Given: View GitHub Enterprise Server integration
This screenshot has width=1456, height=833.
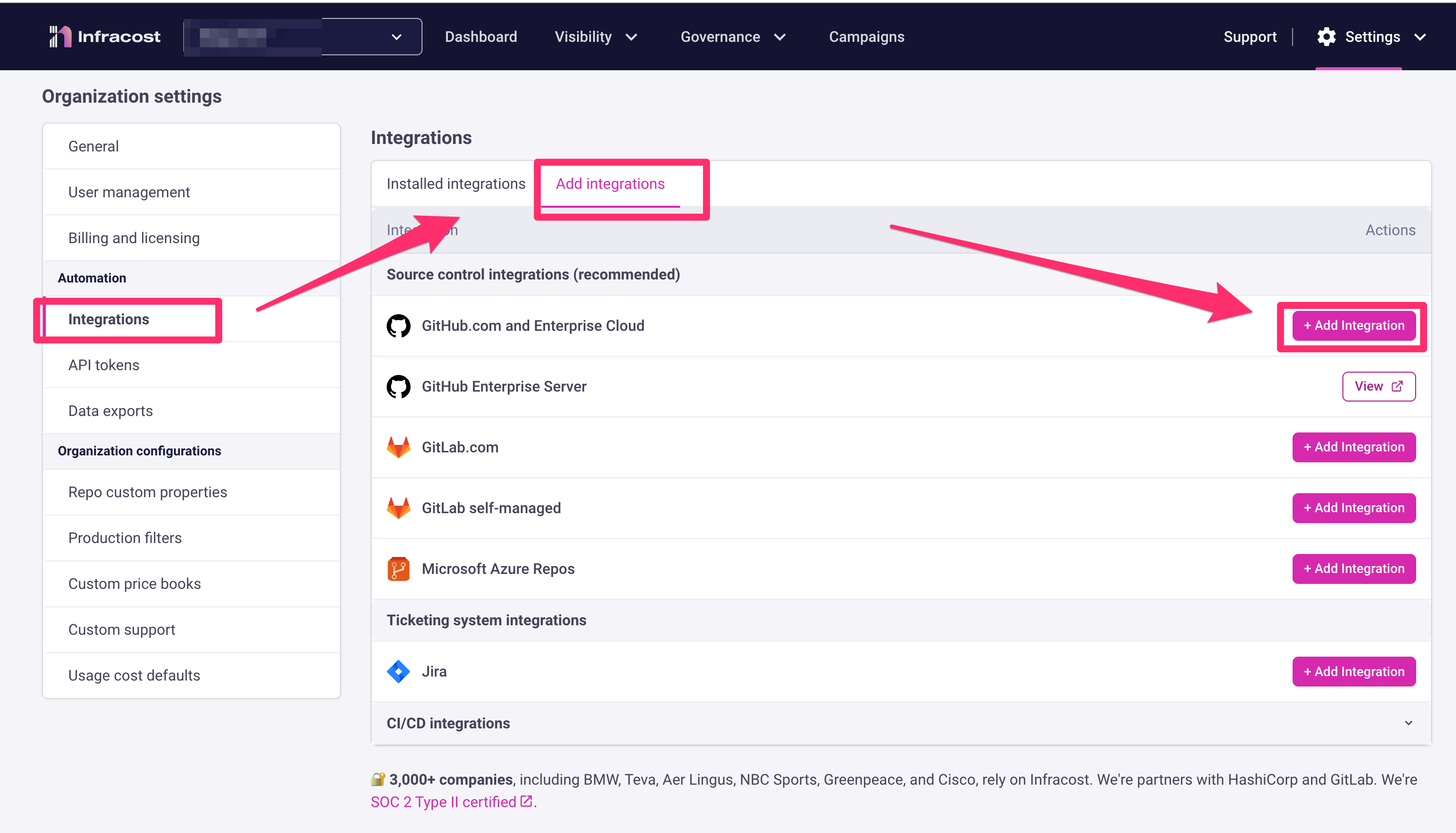Looking at the screenshot, I should (1379, 387).
